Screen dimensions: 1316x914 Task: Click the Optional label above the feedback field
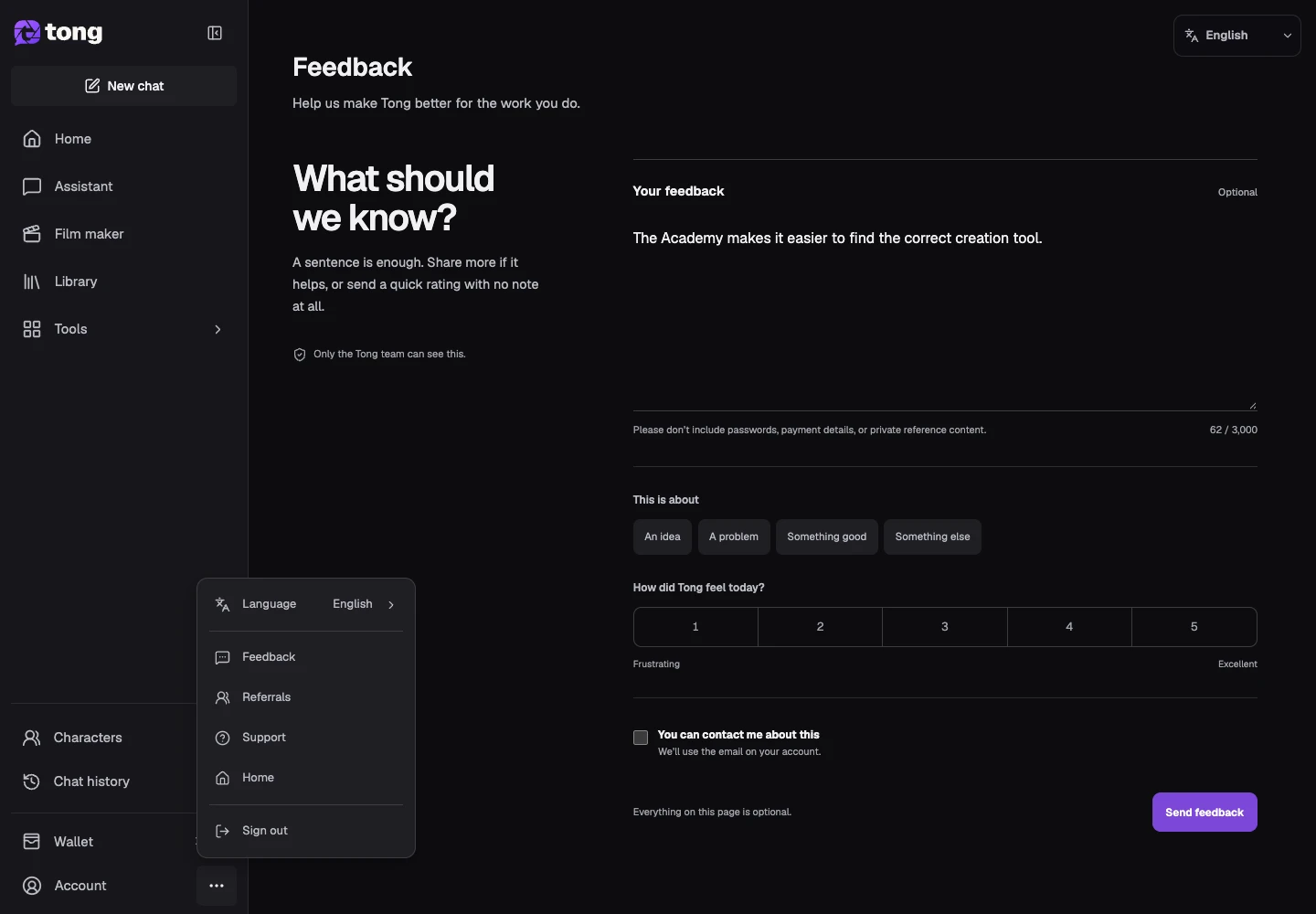[x=1237, y=192]
